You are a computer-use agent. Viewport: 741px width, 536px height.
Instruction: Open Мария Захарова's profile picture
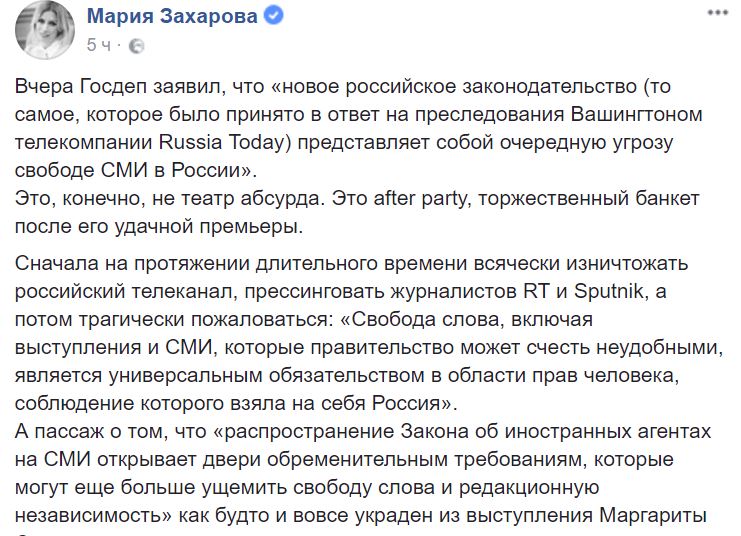click(45, 31)
